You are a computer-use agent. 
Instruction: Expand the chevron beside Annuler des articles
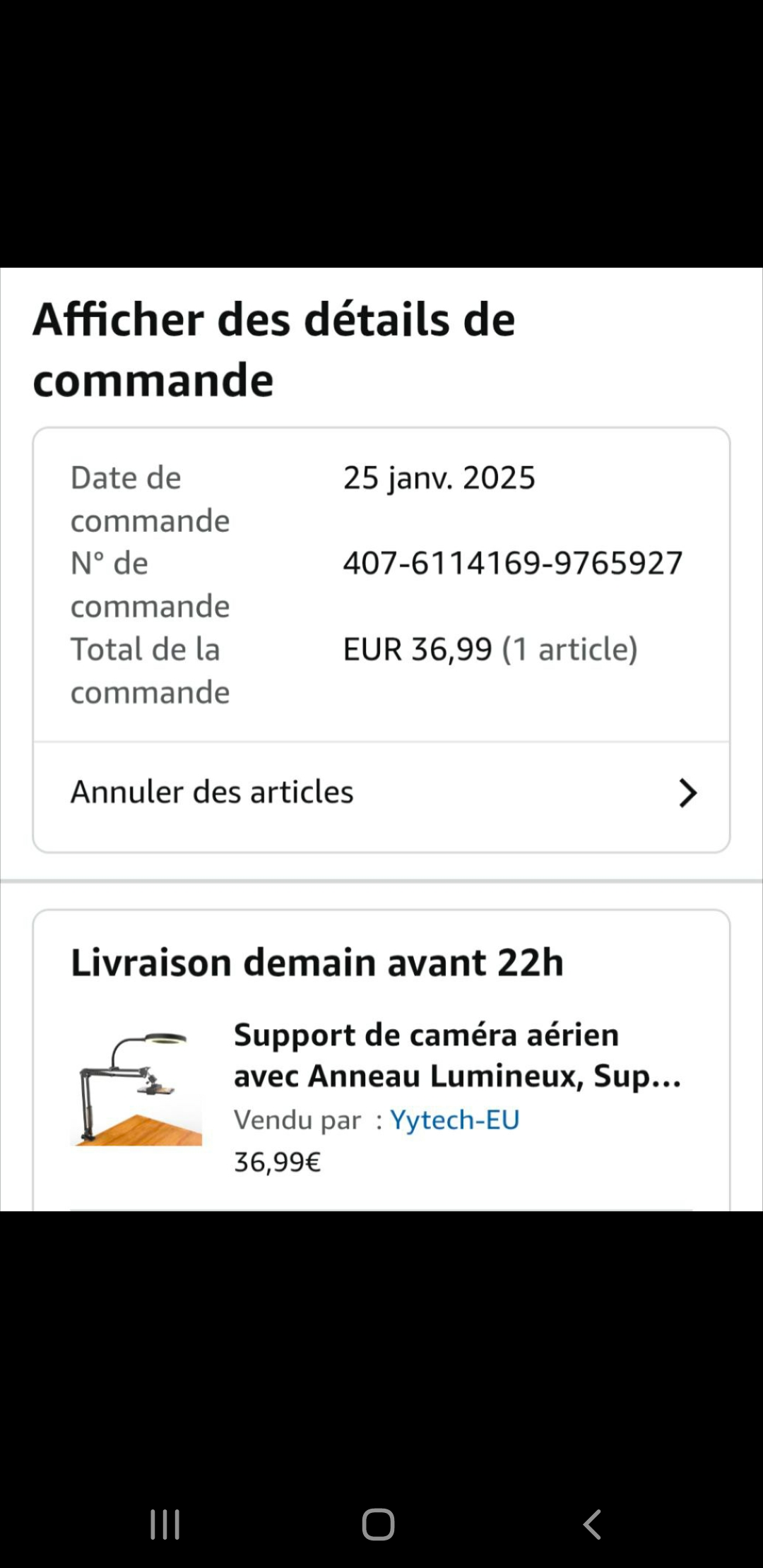click(x=687, y=793)
